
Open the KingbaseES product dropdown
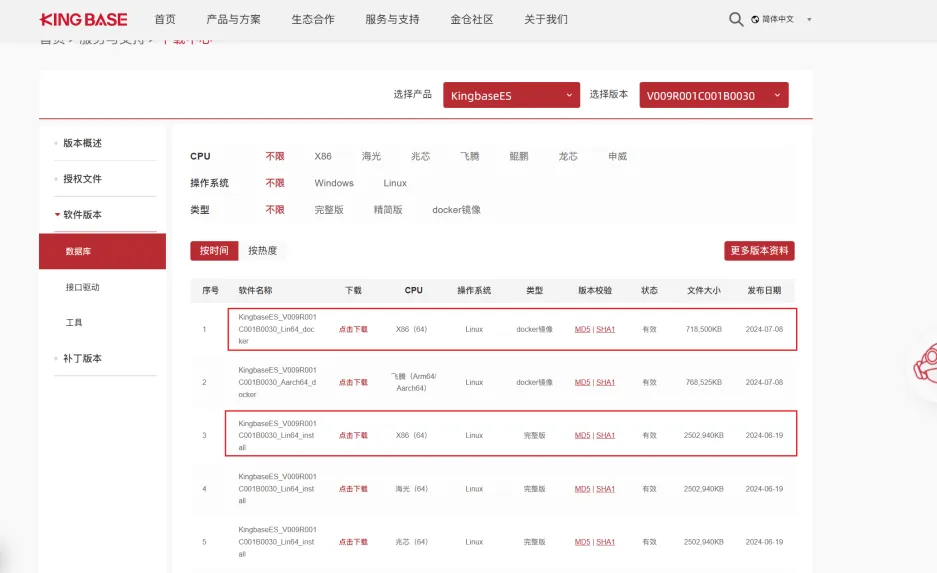511,95
